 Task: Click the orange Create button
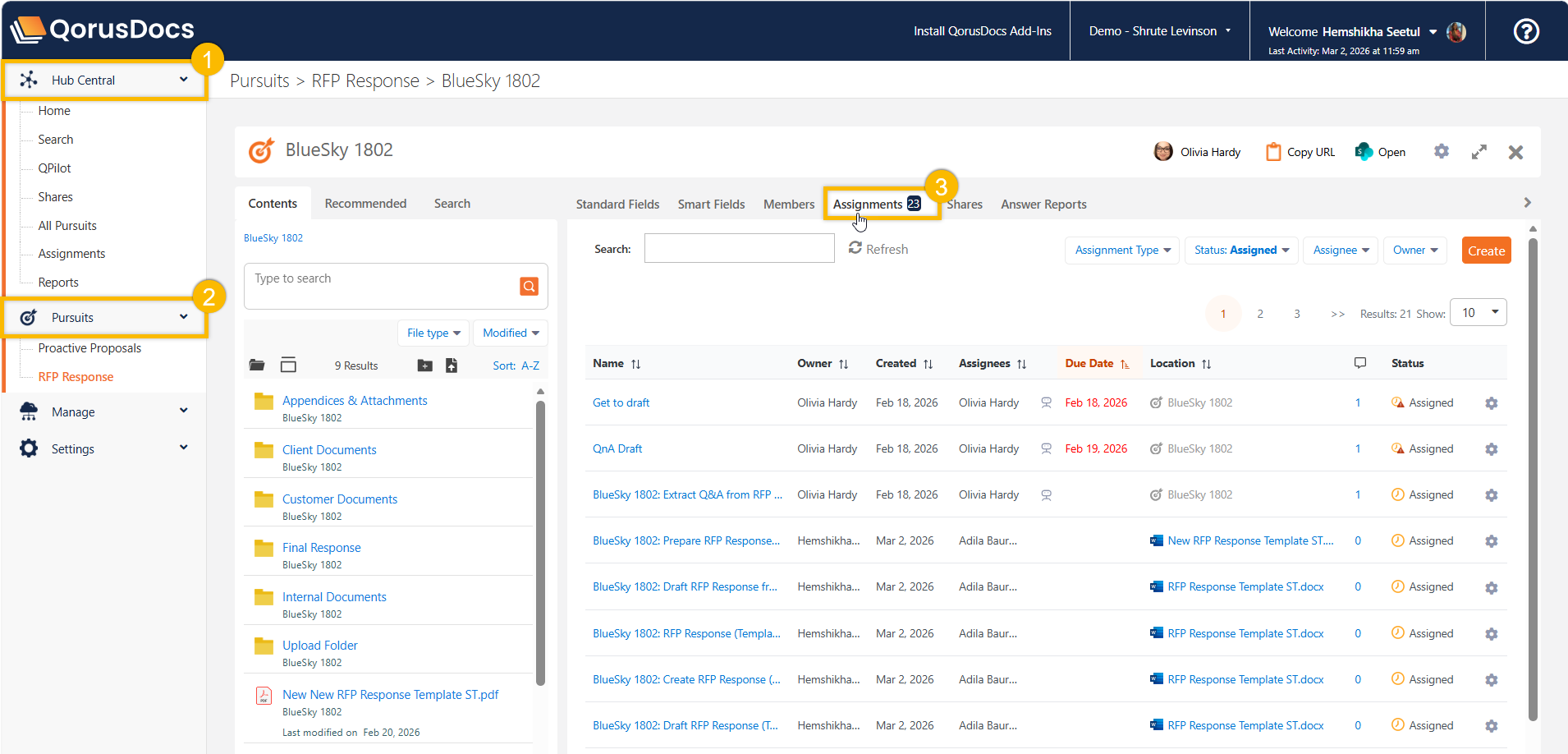(1486, 251)
